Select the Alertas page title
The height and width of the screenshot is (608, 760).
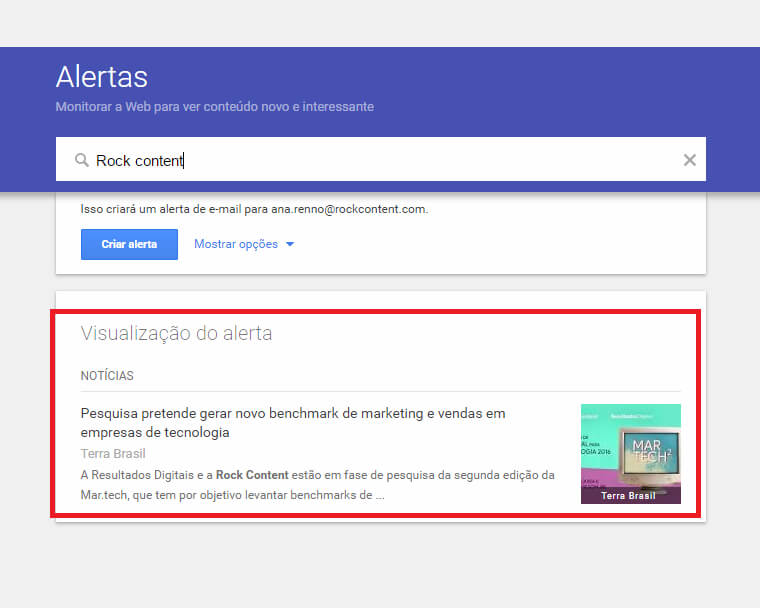(102, 77)
